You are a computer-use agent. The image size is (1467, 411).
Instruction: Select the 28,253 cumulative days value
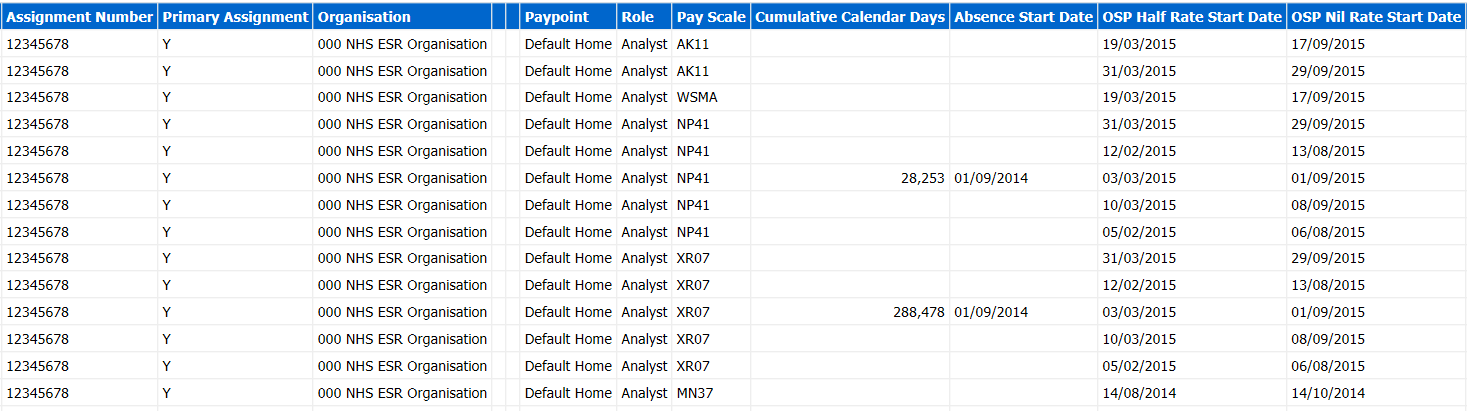(922, 178)
